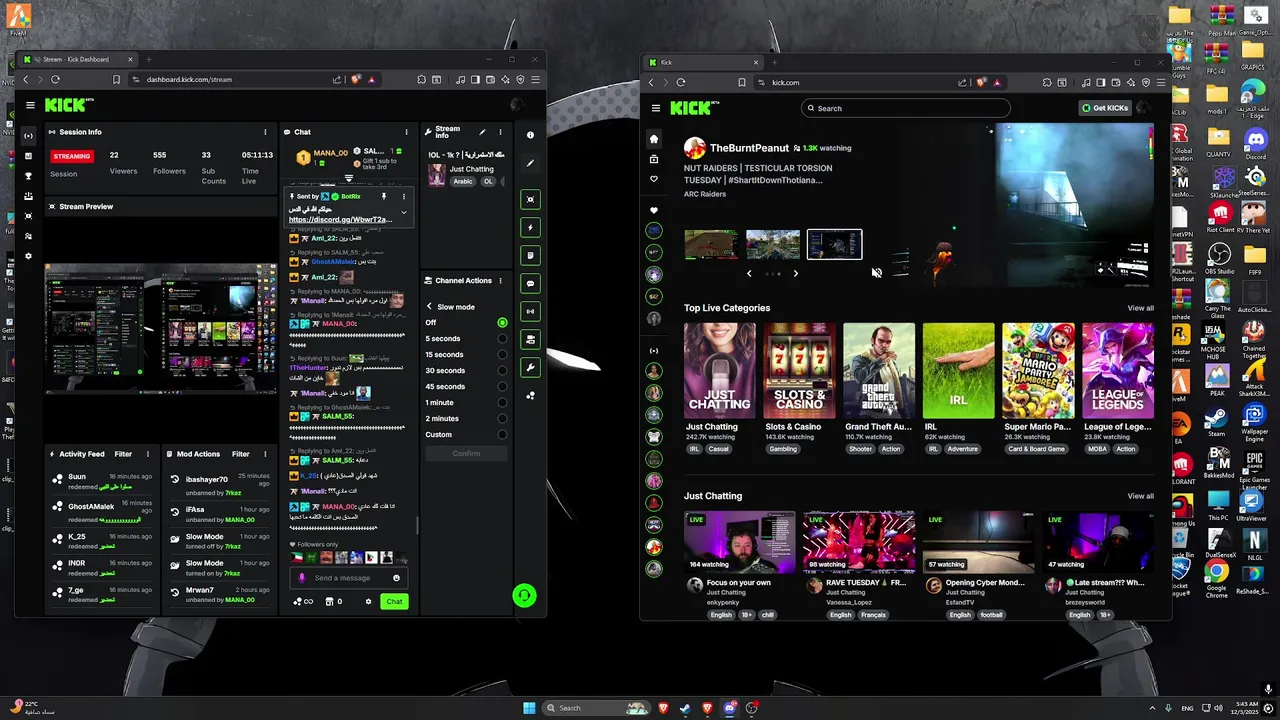Open the Slots & Casino category card
Image resolution: width=1280 pixels, height=720 pixels.
pos(799,371)
